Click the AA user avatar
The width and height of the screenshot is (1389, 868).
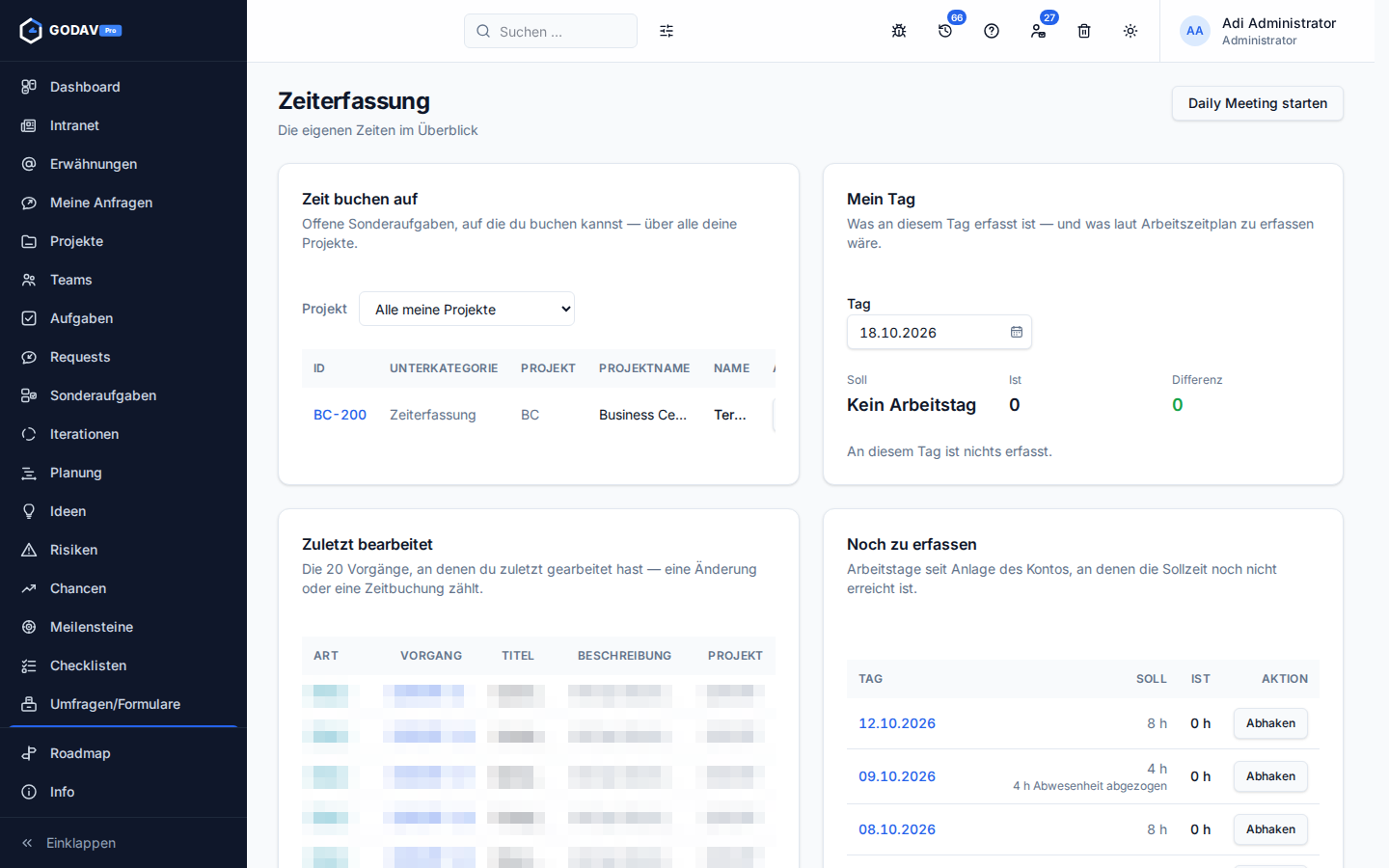[x=1195, y=31]
